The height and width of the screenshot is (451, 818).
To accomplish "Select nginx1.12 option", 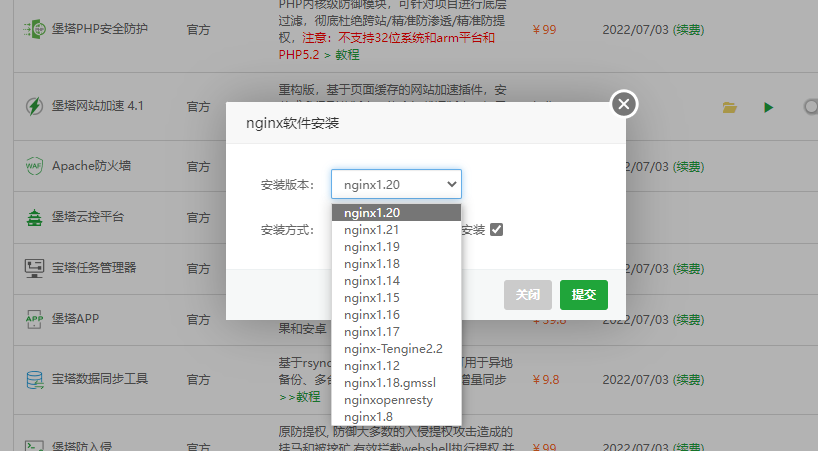I will [x=396, y=366].
